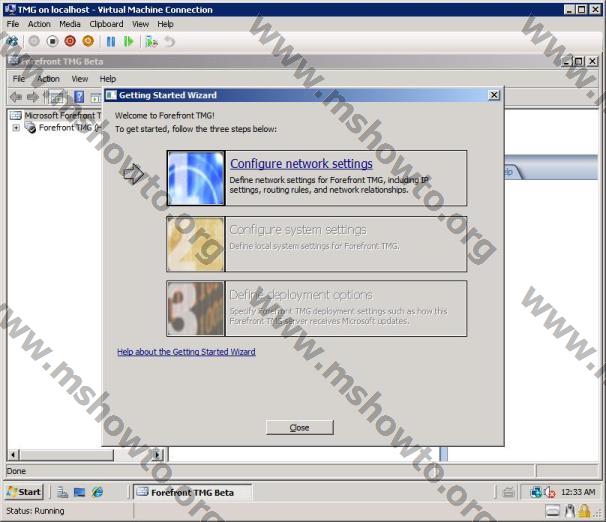606x522 pixels.
Task: Click the Revert arrow icon in VM toolbar
Action: pyautogui.click(x=170, y=41)
